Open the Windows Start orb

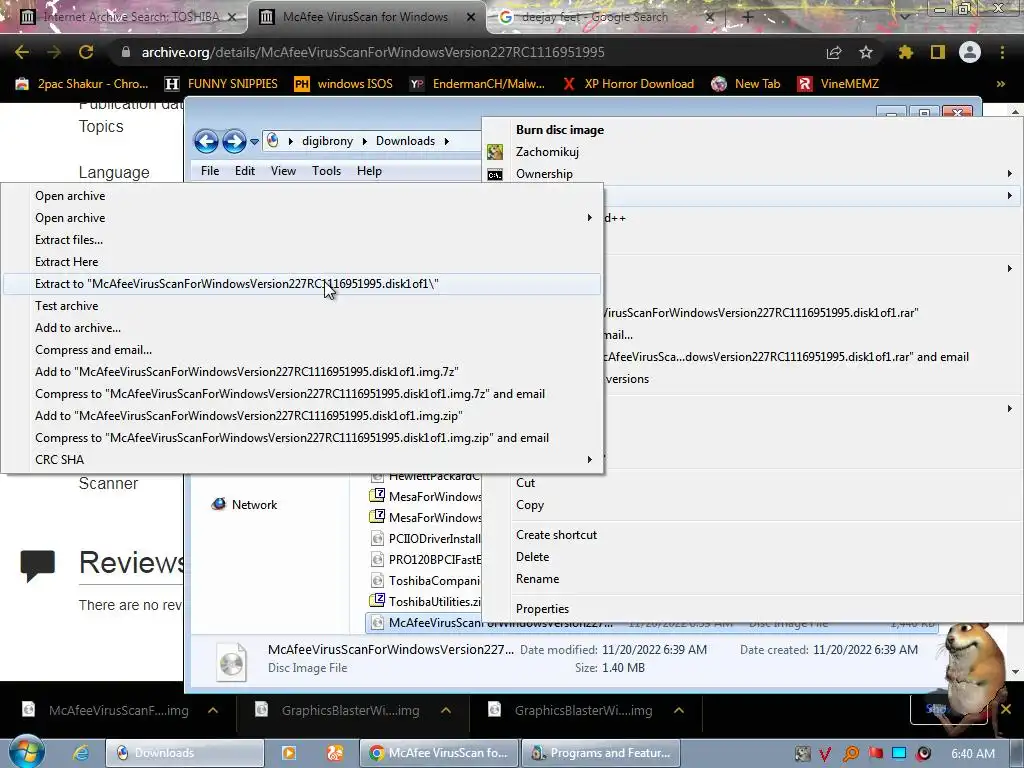pyautogui.click(x=26, y=752)
